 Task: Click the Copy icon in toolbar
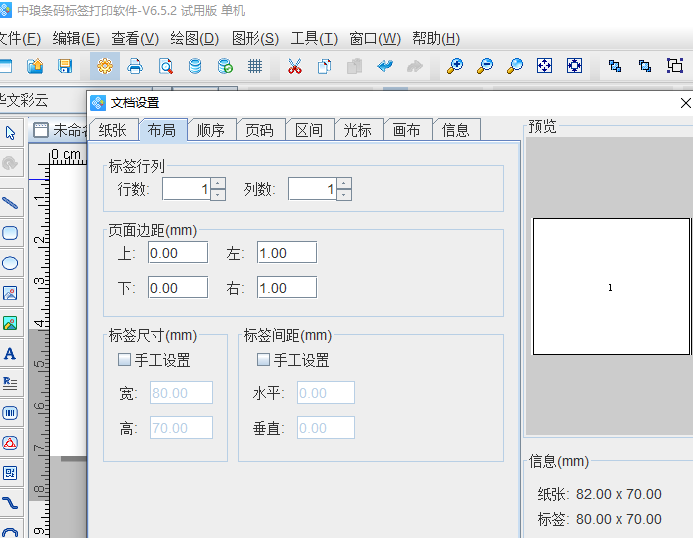point(324,66)
